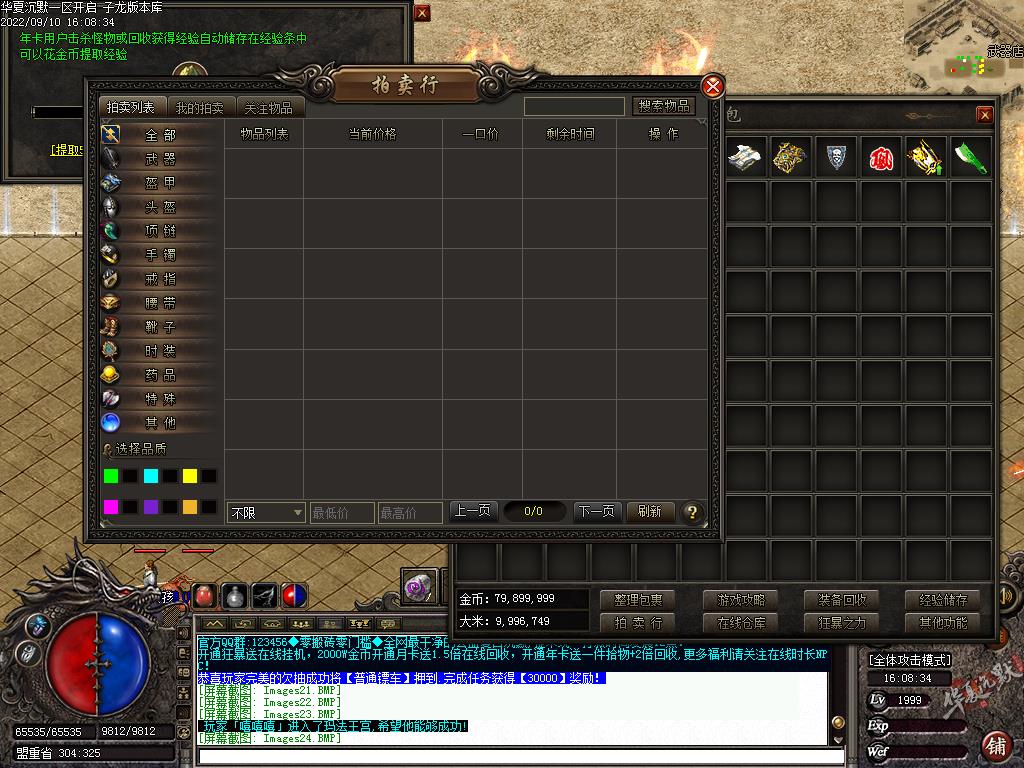Open the 不限 filter dropdown
This screenshot has width=1024, height=768.
tap(266, 513)
